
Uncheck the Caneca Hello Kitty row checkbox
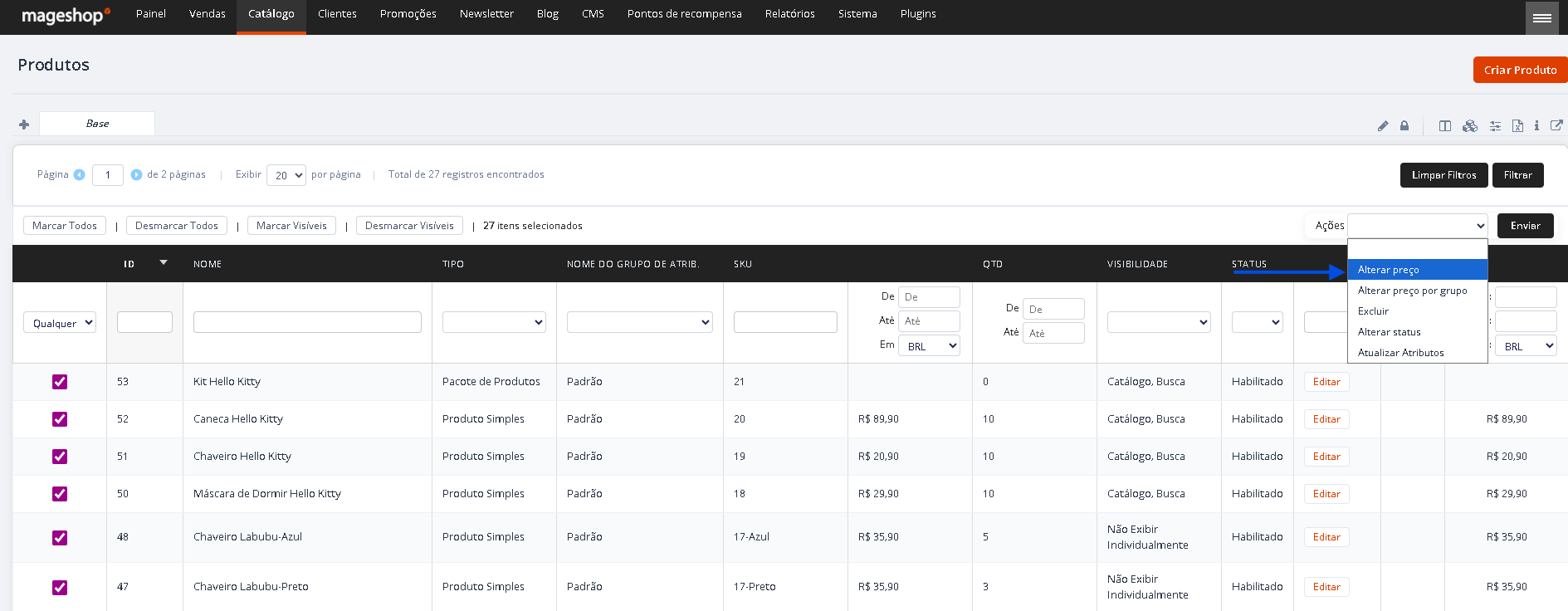[60, 419]
